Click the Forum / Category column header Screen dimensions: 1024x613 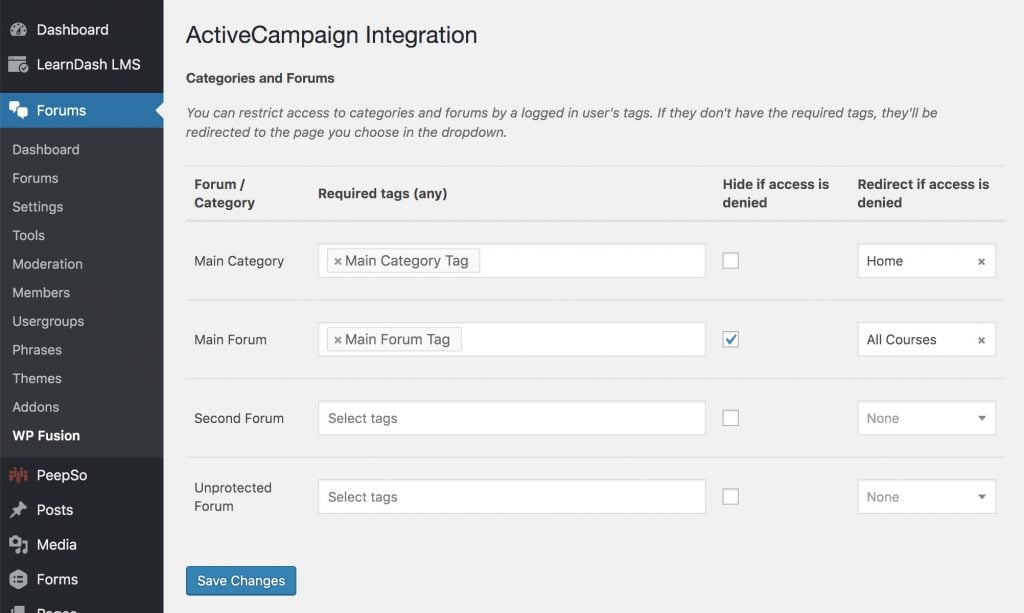click(x=225, y=194)
